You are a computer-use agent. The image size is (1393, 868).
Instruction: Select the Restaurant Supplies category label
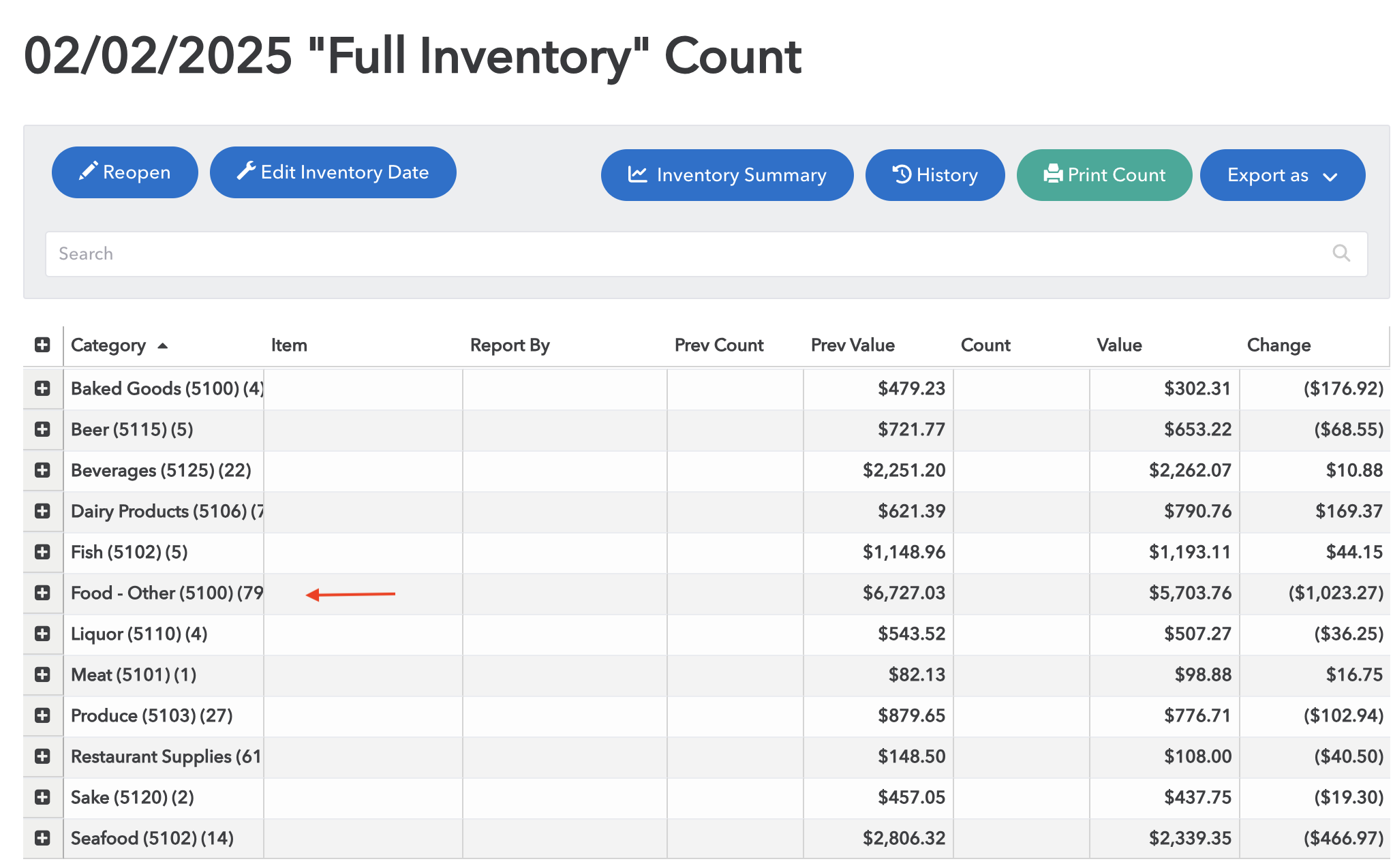point(166,756)
